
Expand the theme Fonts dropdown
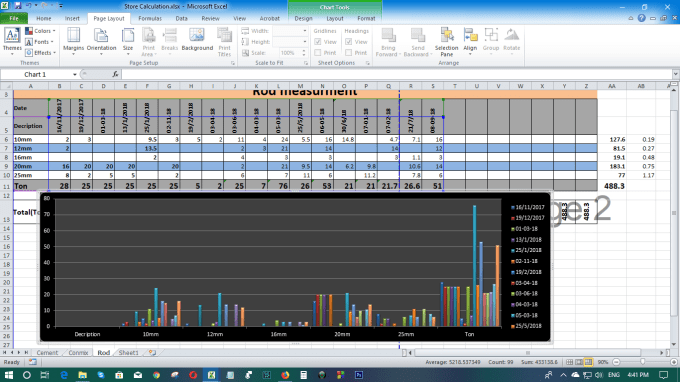pyautogui.click(x=40, y=42)
